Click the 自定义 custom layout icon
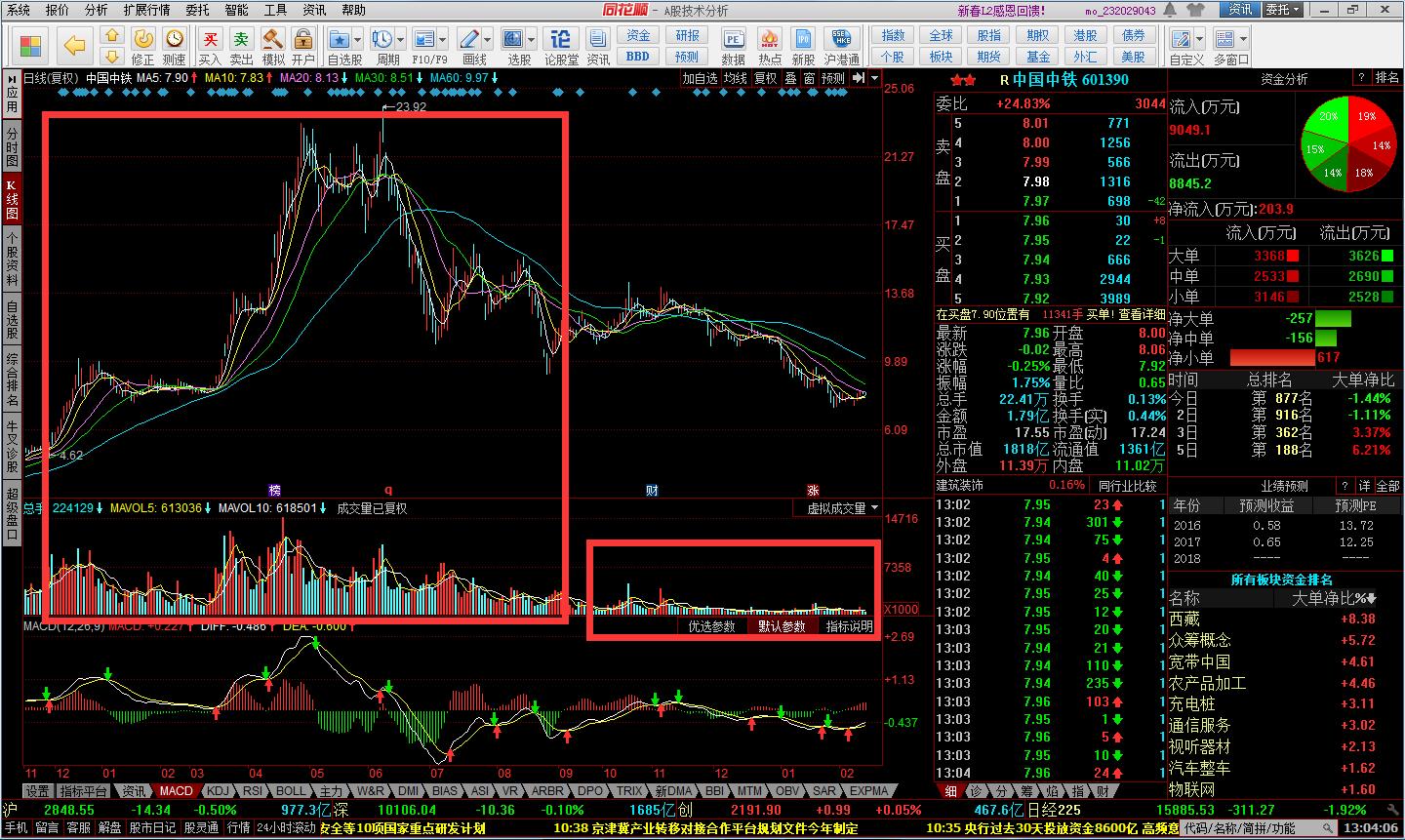 [1183, 39]
